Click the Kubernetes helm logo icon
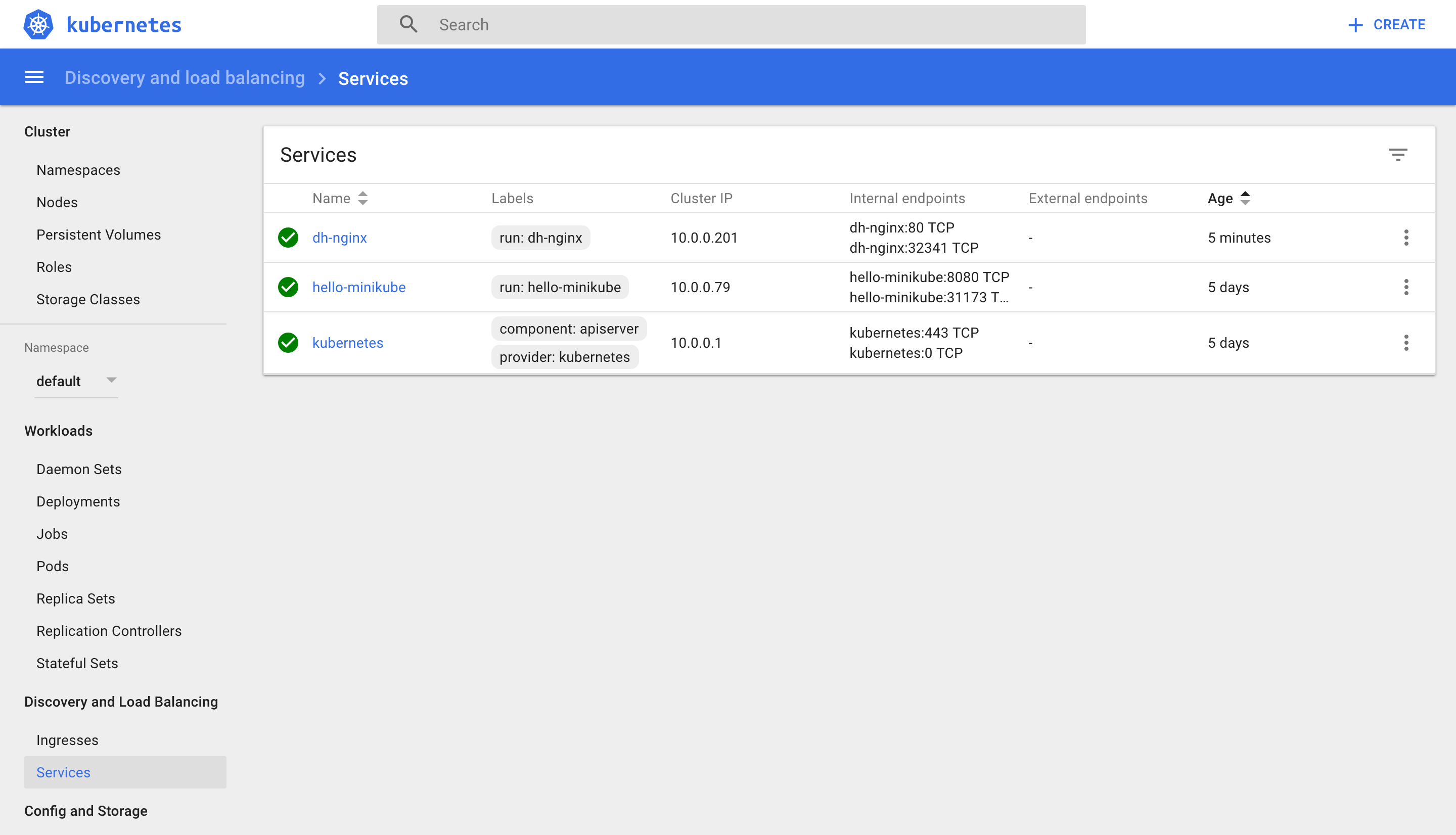 click(38, 25)
